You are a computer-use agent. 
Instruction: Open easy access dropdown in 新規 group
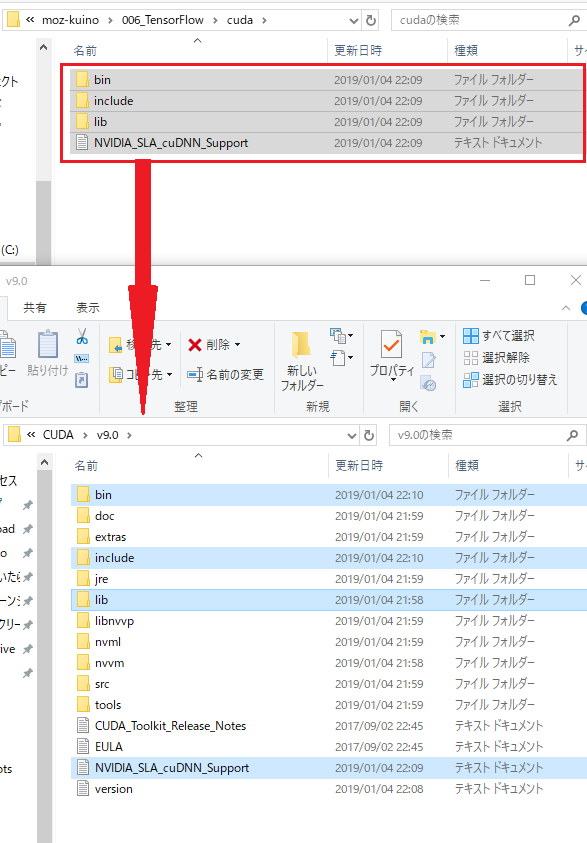(341, 358)
